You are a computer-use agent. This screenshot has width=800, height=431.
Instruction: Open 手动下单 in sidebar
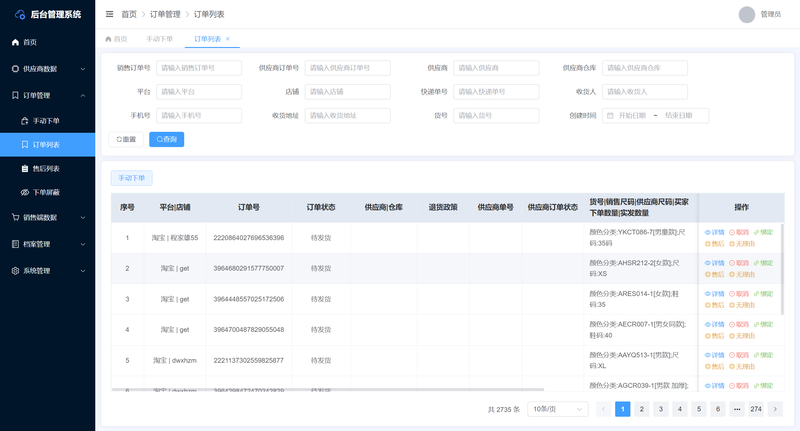[x=47, y=121]
